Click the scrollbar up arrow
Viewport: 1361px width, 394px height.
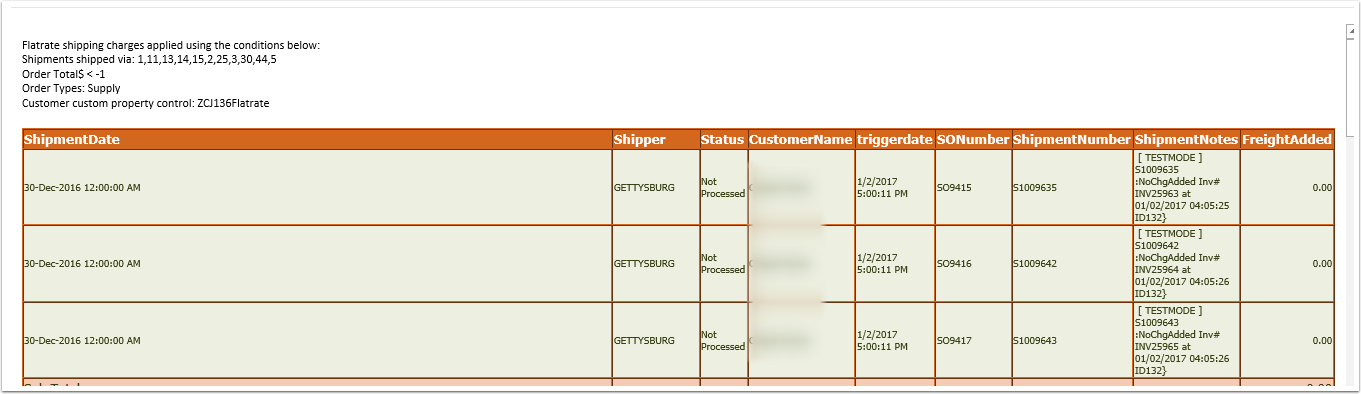click(1352, 31)
